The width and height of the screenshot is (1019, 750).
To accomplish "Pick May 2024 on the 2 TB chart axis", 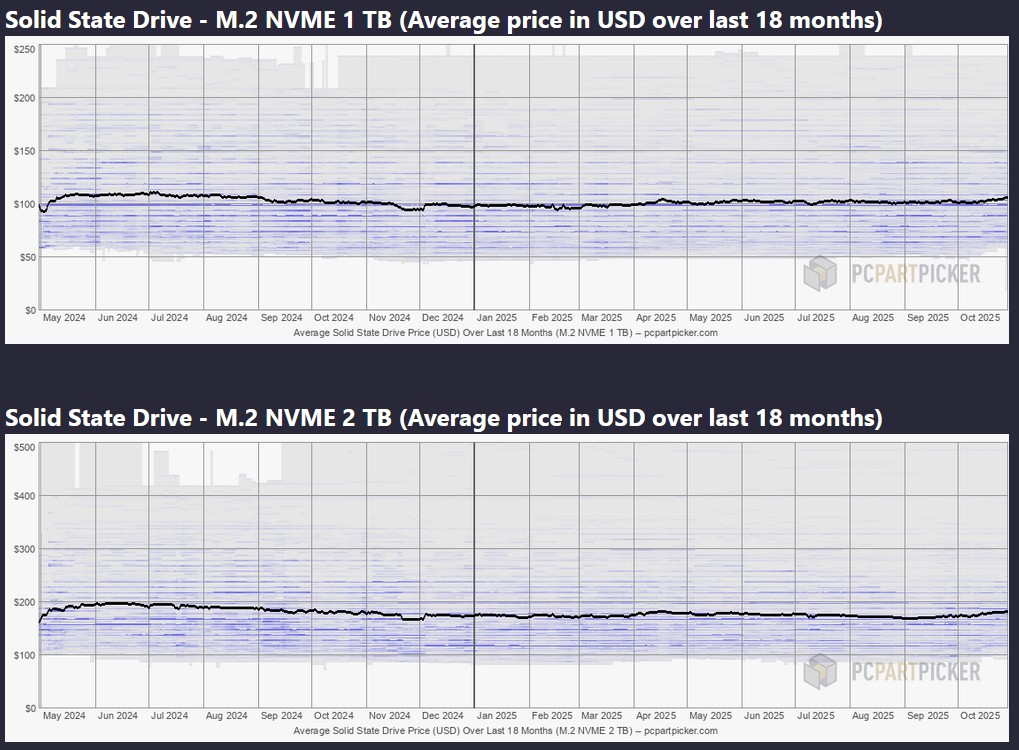I will pyautogui.click(x=64, y=716).
